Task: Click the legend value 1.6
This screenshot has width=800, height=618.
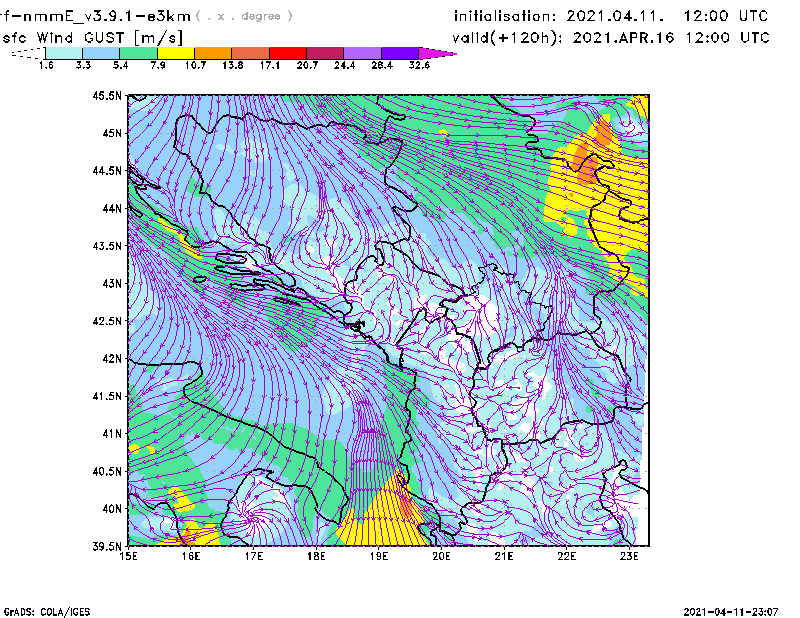Action: pyautogui.click(x=46, y=65)
